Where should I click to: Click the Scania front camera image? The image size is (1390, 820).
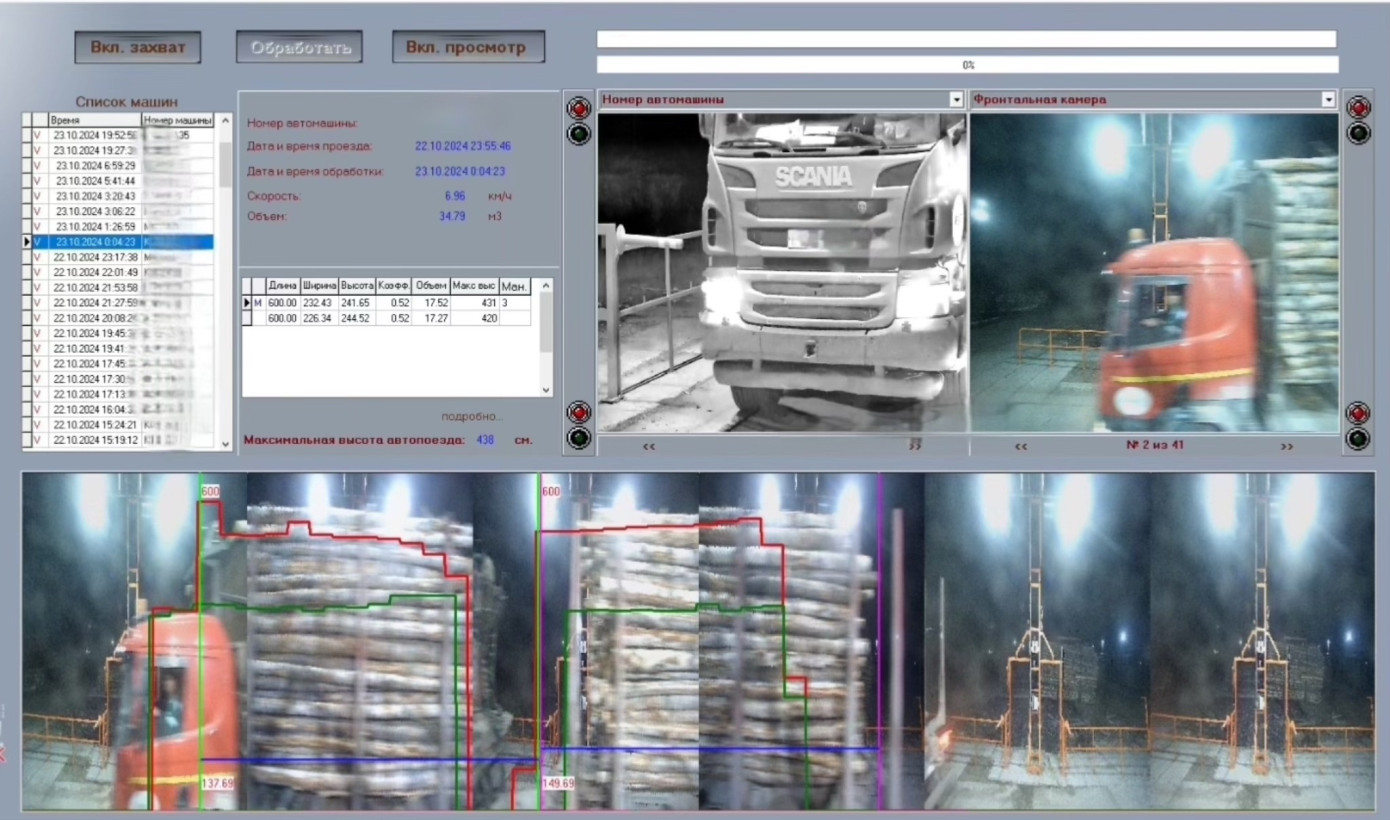[782, 272]
